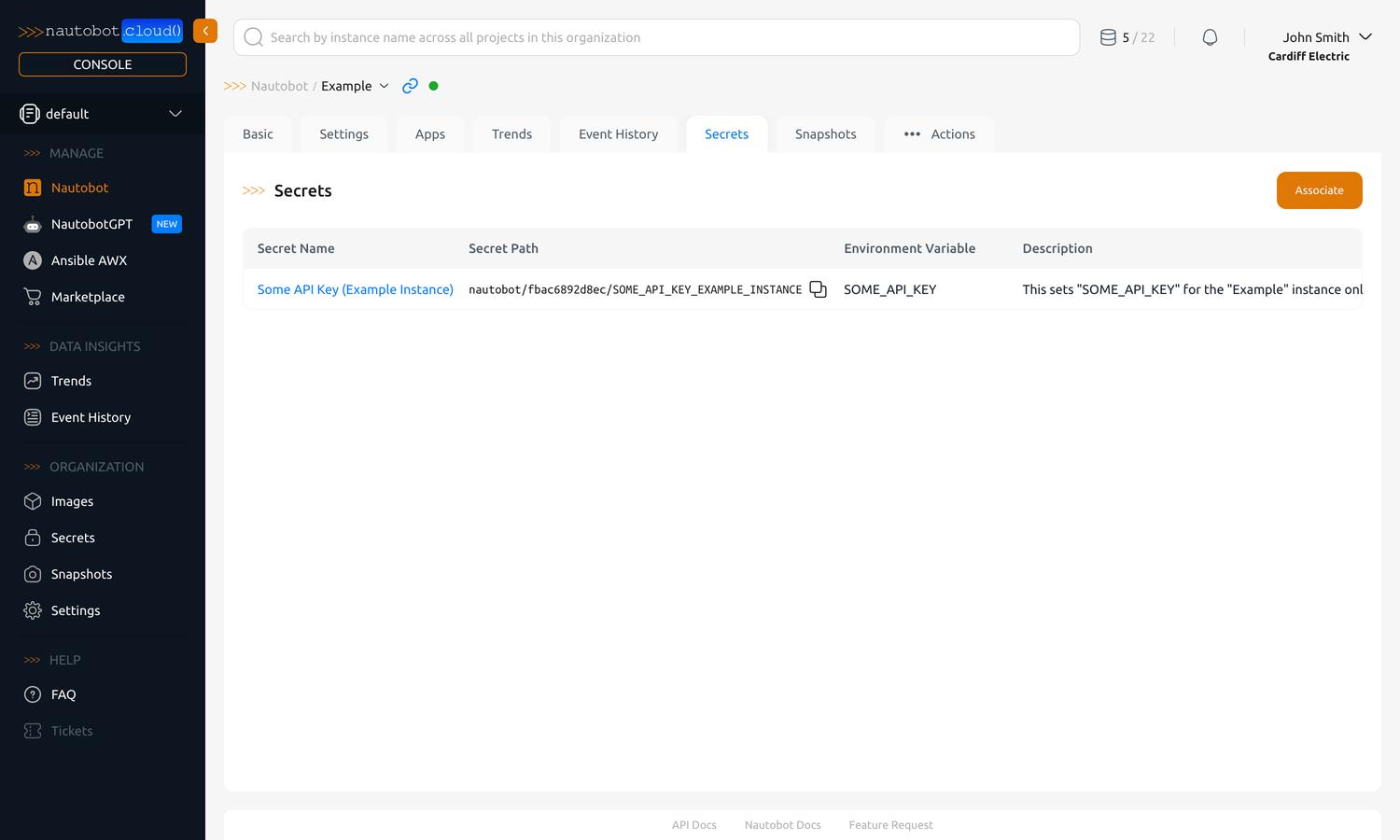The width and height of the screenshot is (1400, 840).
Task: Go to Ansible AWX in sidebar
Action: pyautogui.click(x=89, y=260)
